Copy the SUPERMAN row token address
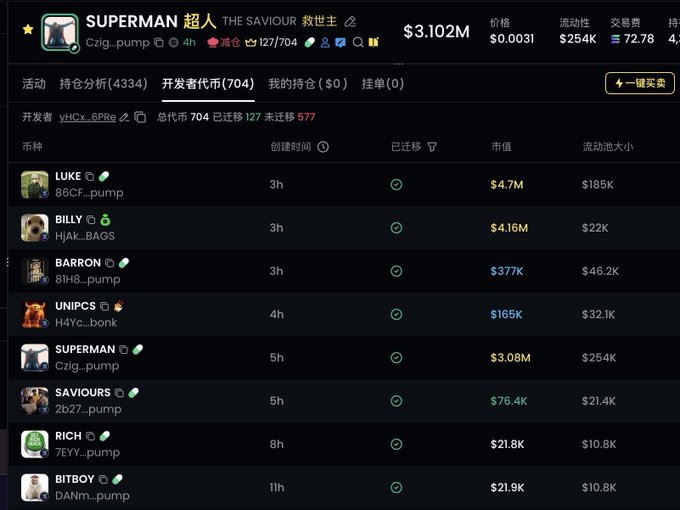 tap(124, 350)
